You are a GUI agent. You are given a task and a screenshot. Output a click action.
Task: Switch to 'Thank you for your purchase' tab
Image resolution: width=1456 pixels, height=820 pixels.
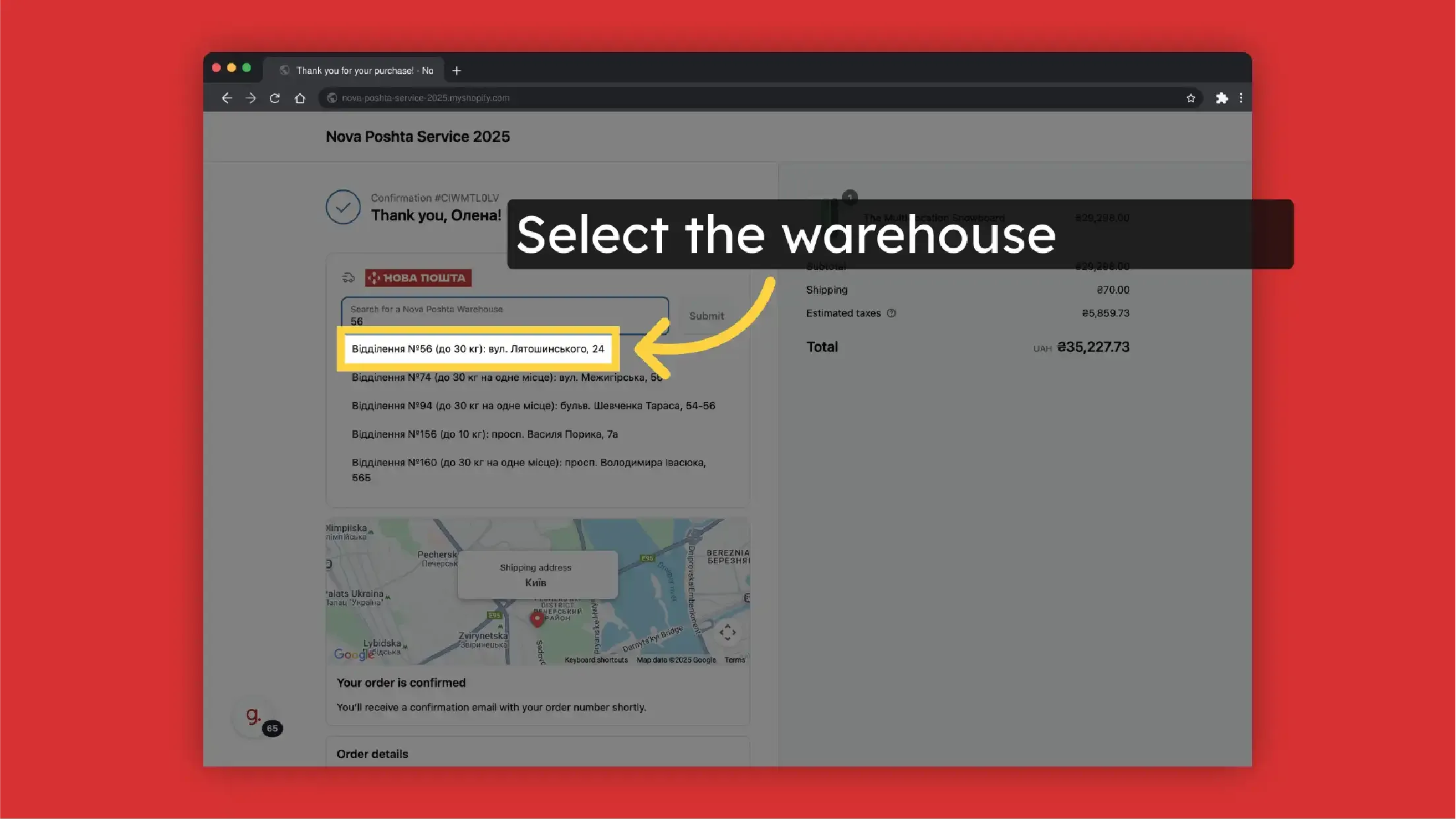(x=364, y=71)
